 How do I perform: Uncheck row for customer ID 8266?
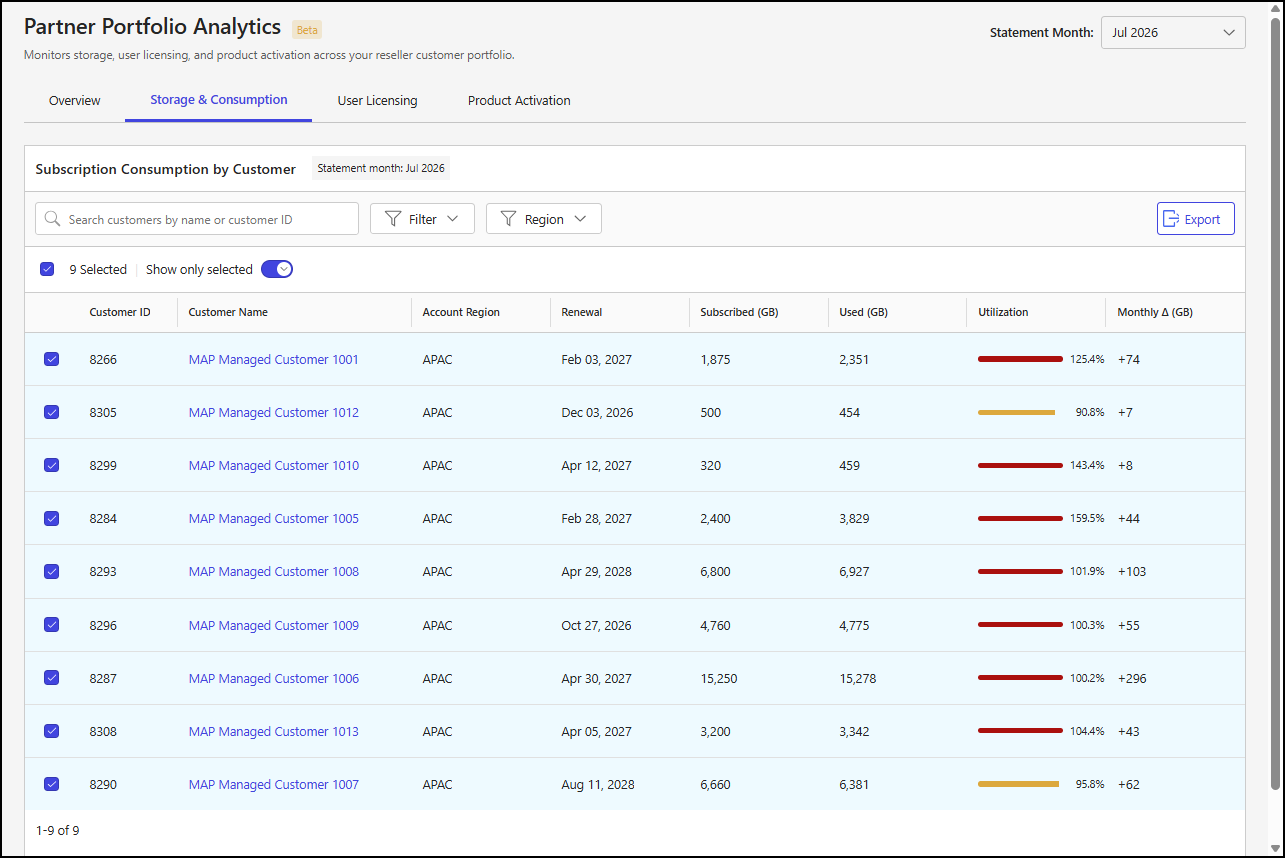[52, 359]
